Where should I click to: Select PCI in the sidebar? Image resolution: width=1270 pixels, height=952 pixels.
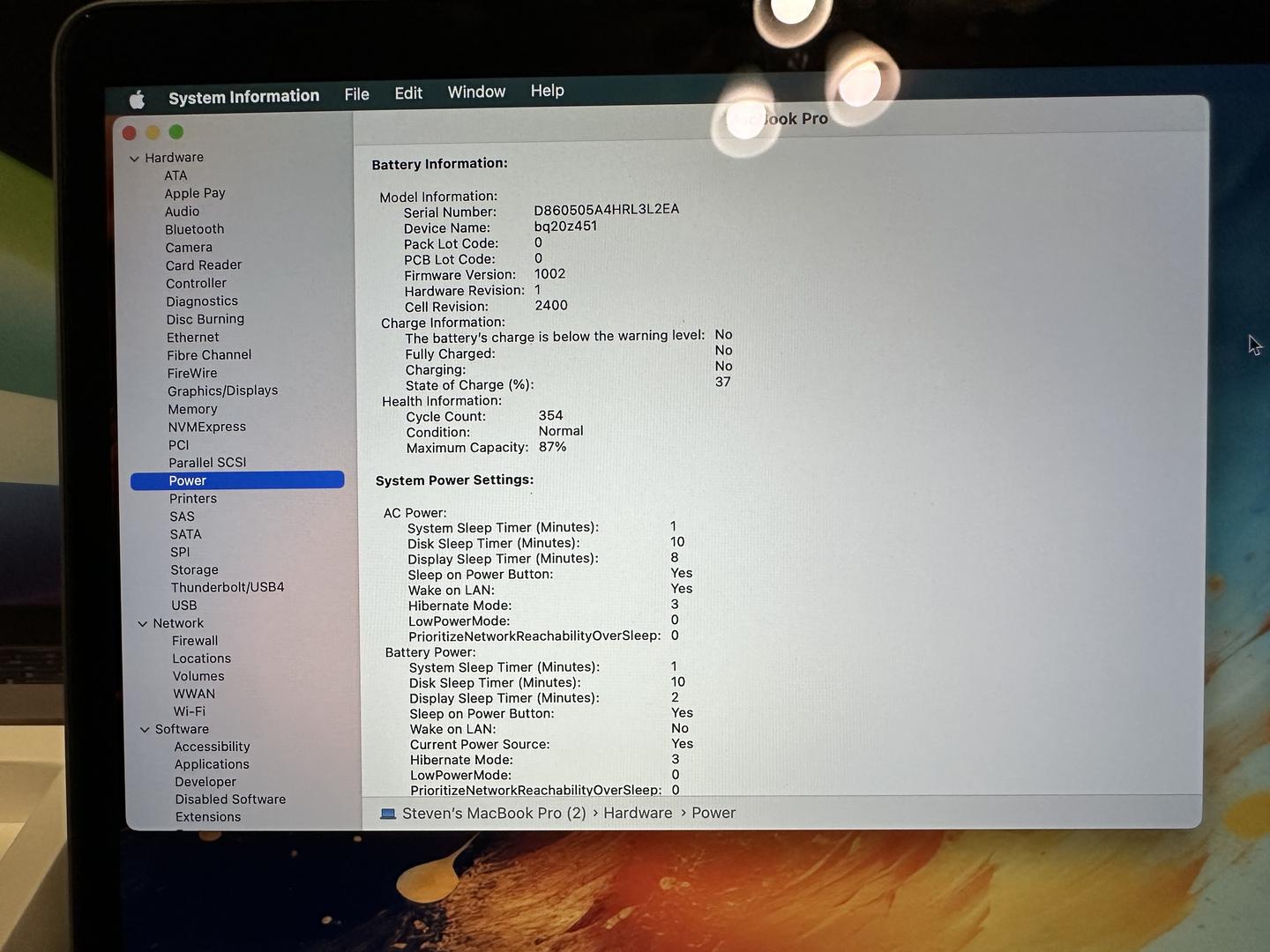(x=179, y=445)
